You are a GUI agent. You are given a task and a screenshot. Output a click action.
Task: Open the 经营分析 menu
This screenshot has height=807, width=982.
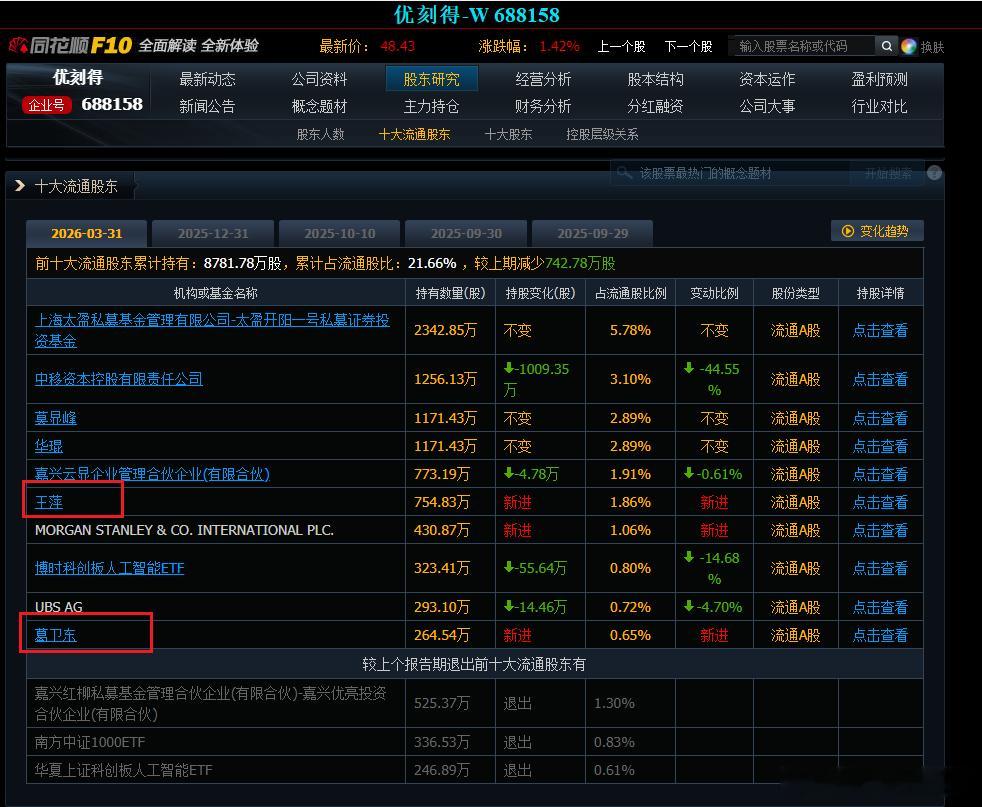[x=543, y=79]
